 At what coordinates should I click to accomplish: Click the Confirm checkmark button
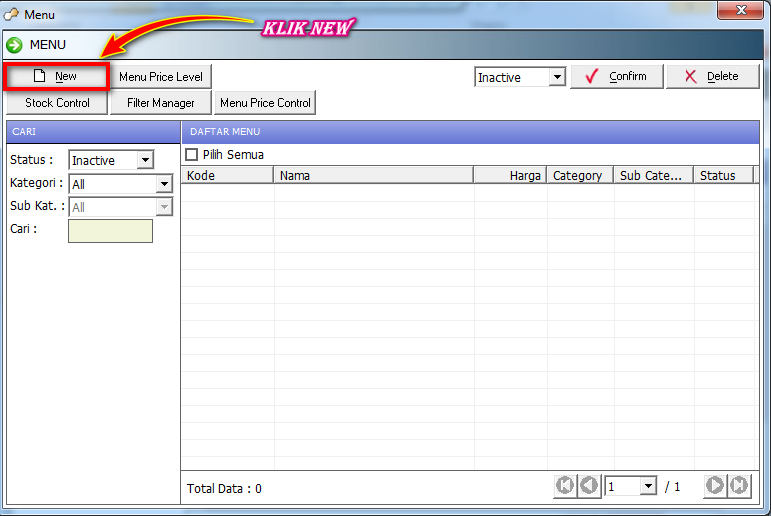[616, 77]
